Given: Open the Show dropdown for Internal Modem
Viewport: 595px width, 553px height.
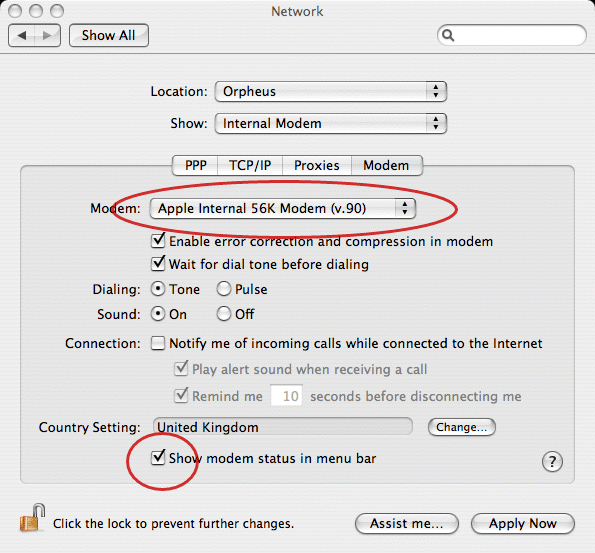Looking at the screenshot, I should [x=331, y=123].
